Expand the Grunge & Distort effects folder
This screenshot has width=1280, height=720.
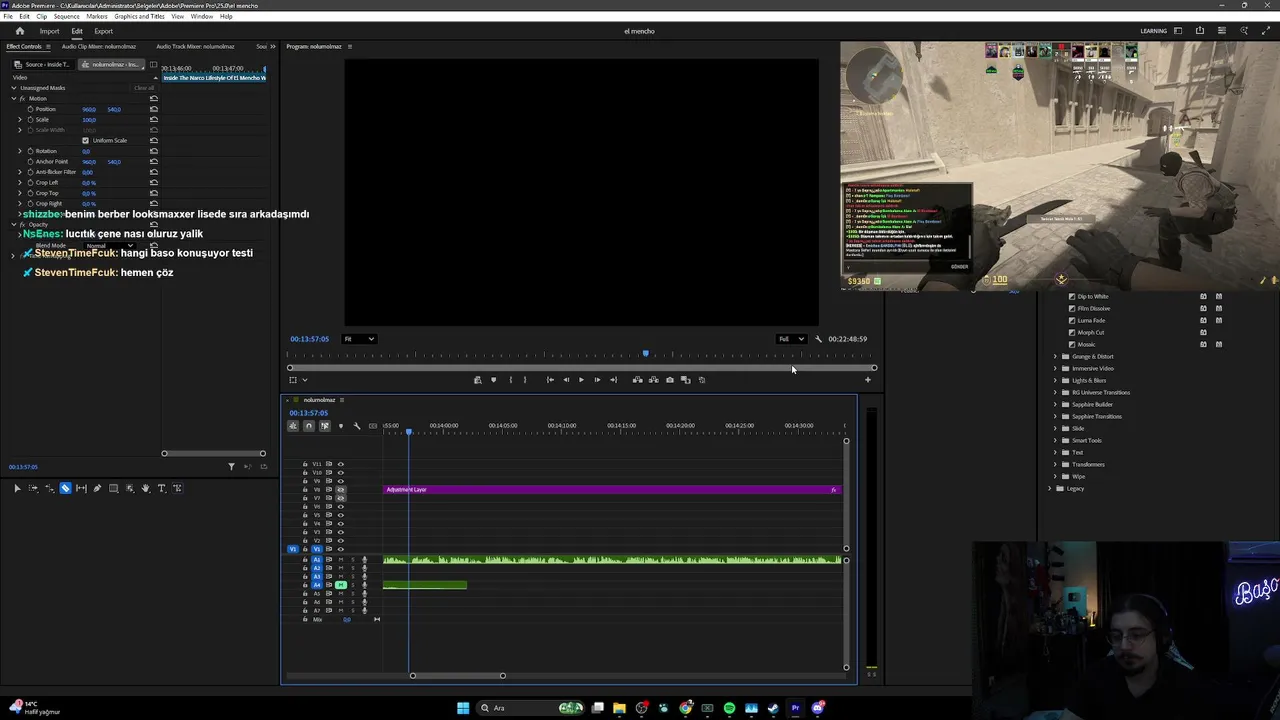click(x=1054, y=356)
